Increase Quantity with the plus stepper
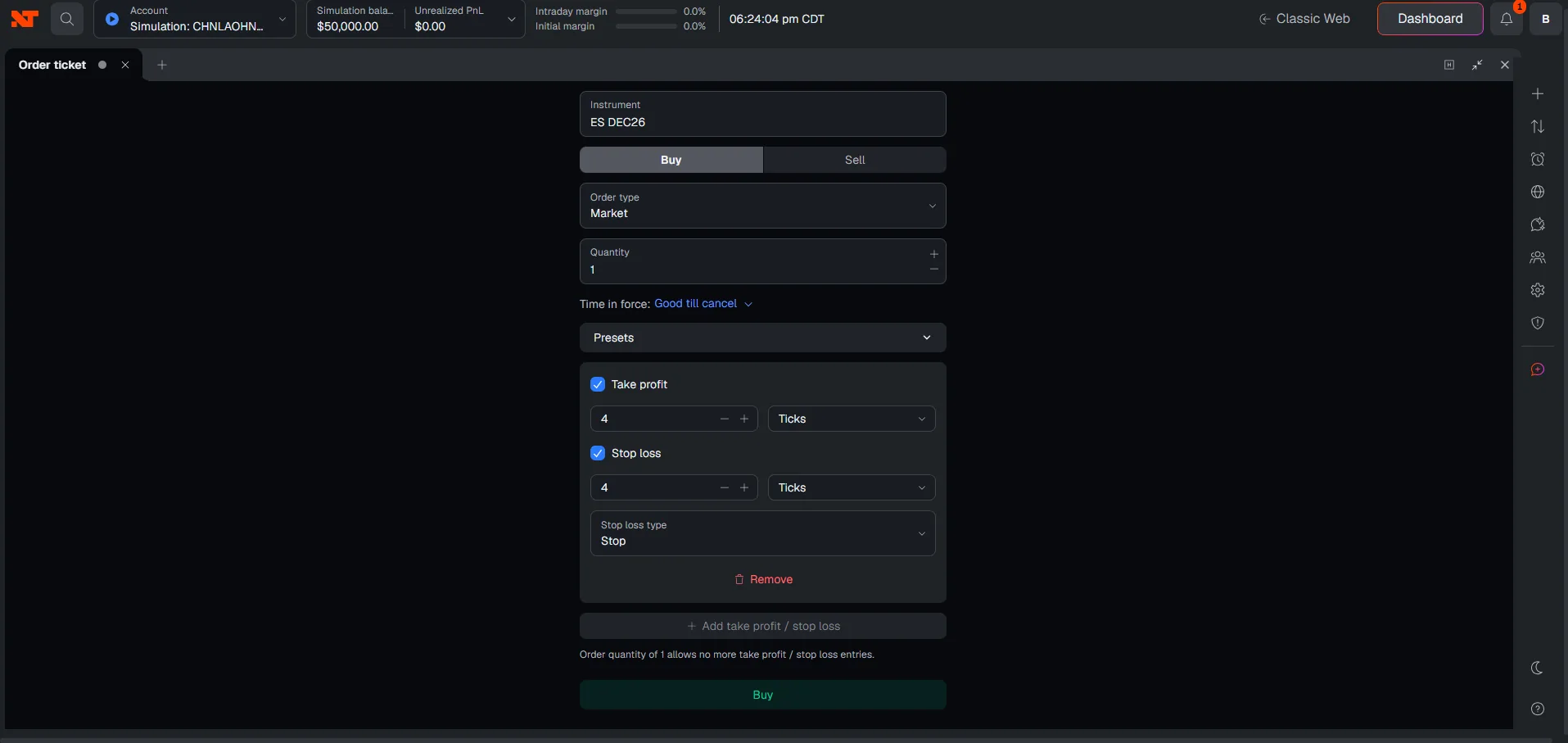The image size is (1568, 743). [x=934, y=254]
